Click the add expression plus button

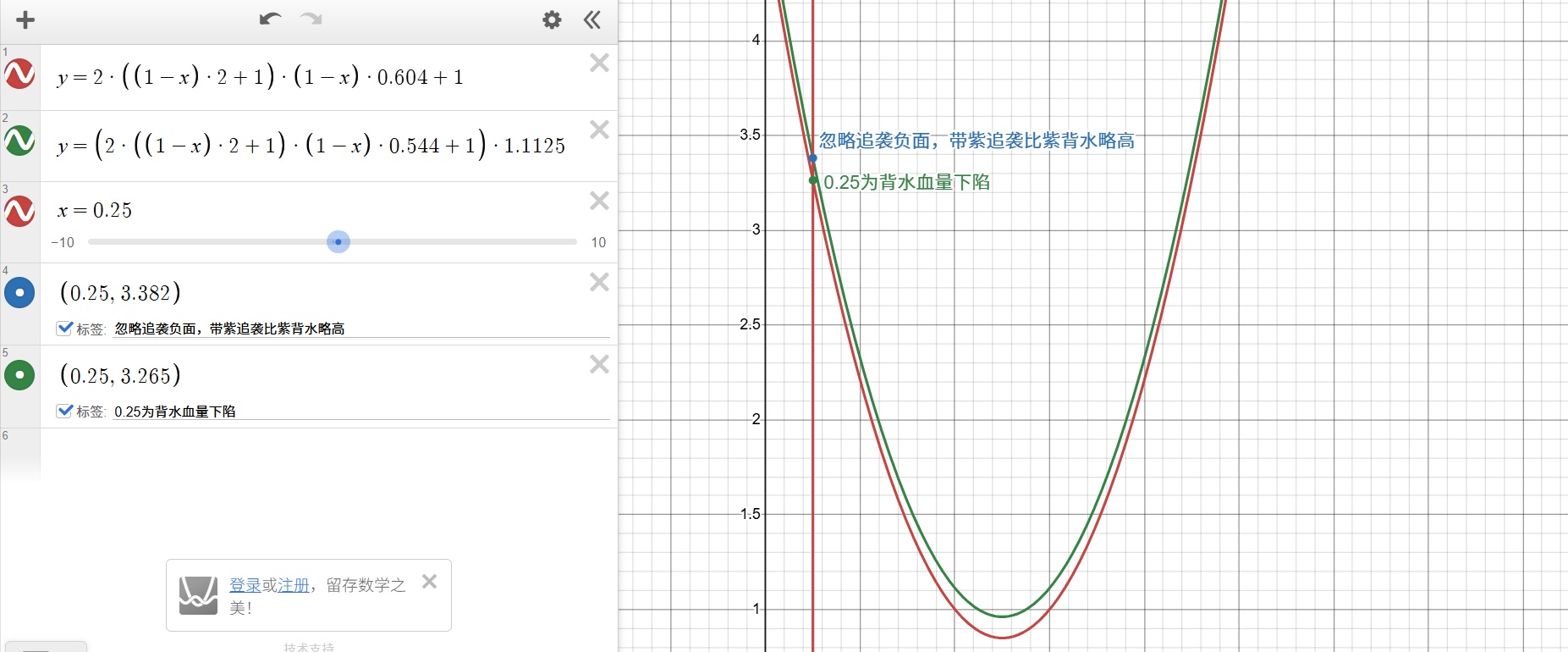pyautogui.click(x=25, y=20)
